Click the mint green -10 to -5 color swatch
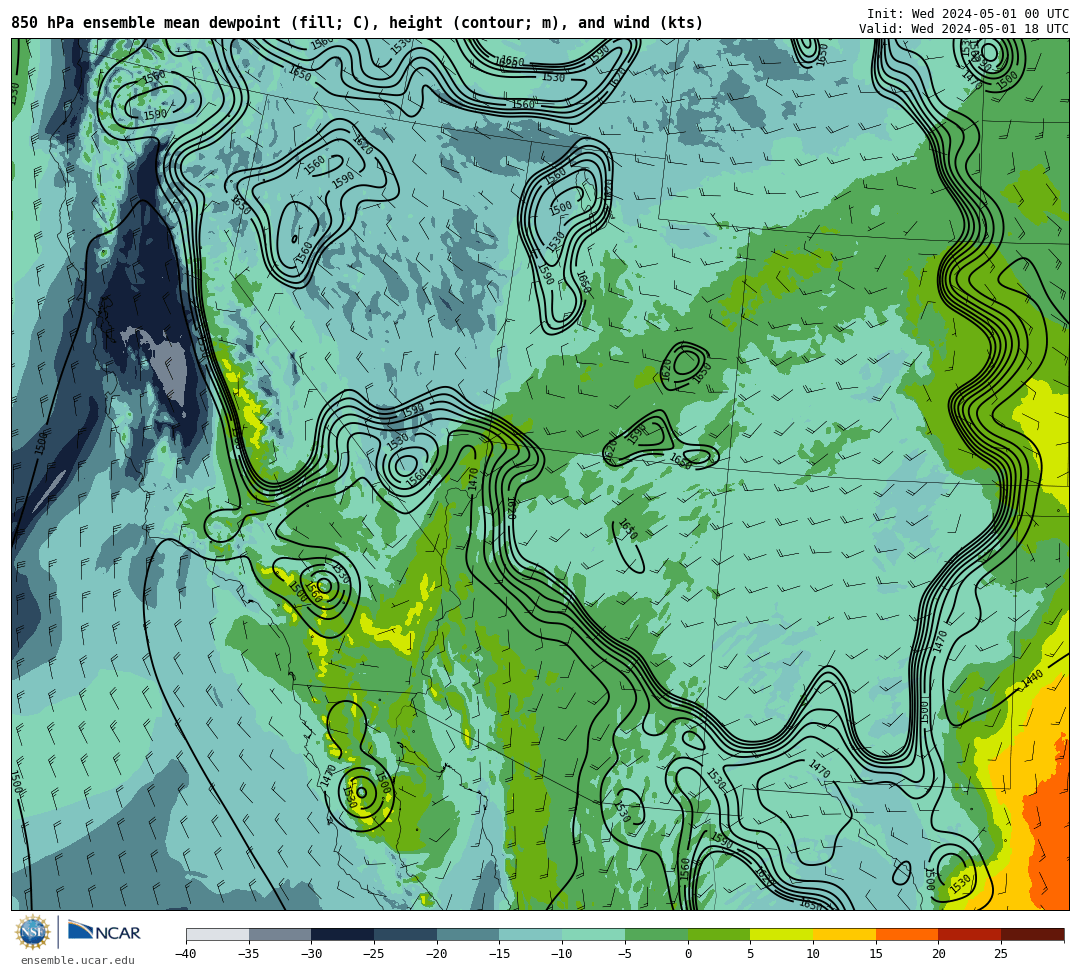1080x973 pixels. point(594,934)
